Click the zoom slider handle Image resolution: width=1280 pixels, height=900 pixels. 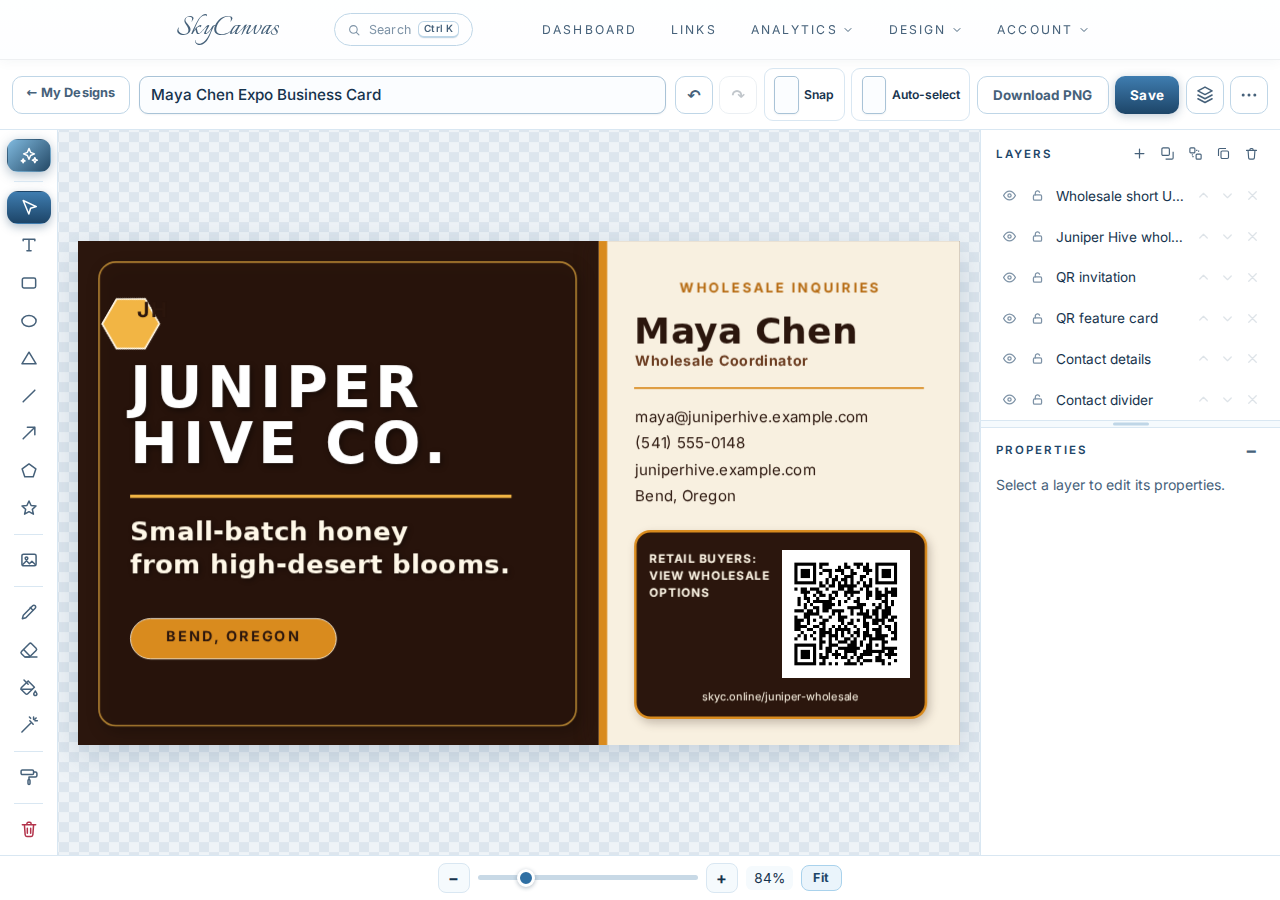click(x=526, y=878)
